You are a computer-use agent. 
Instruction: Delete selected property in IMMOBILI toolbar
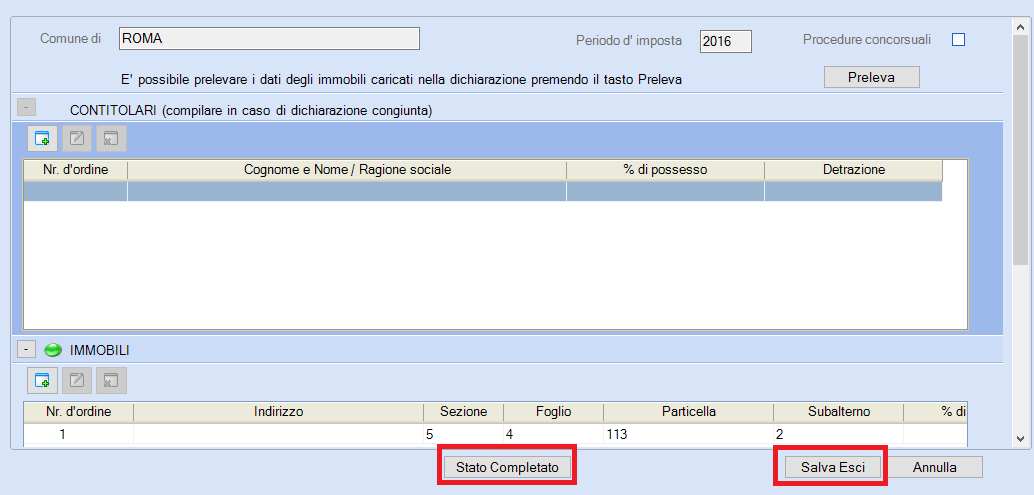111,380
